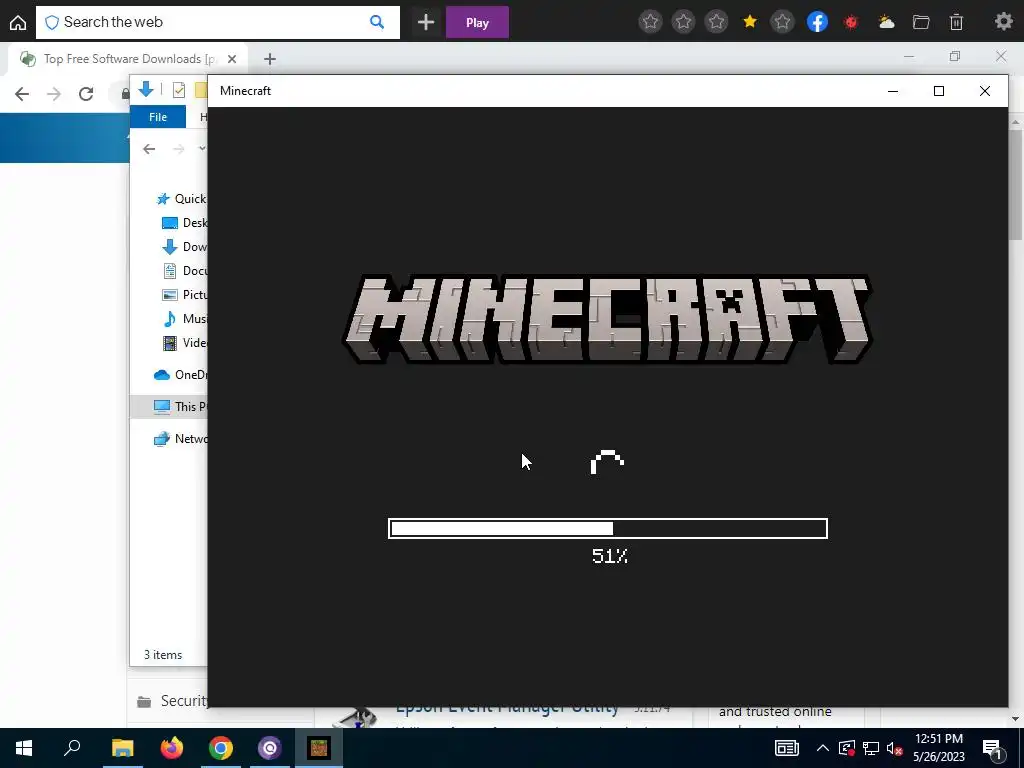Click the network icon in system tray
The image size is (1024, 768).
tap(871, 748)
